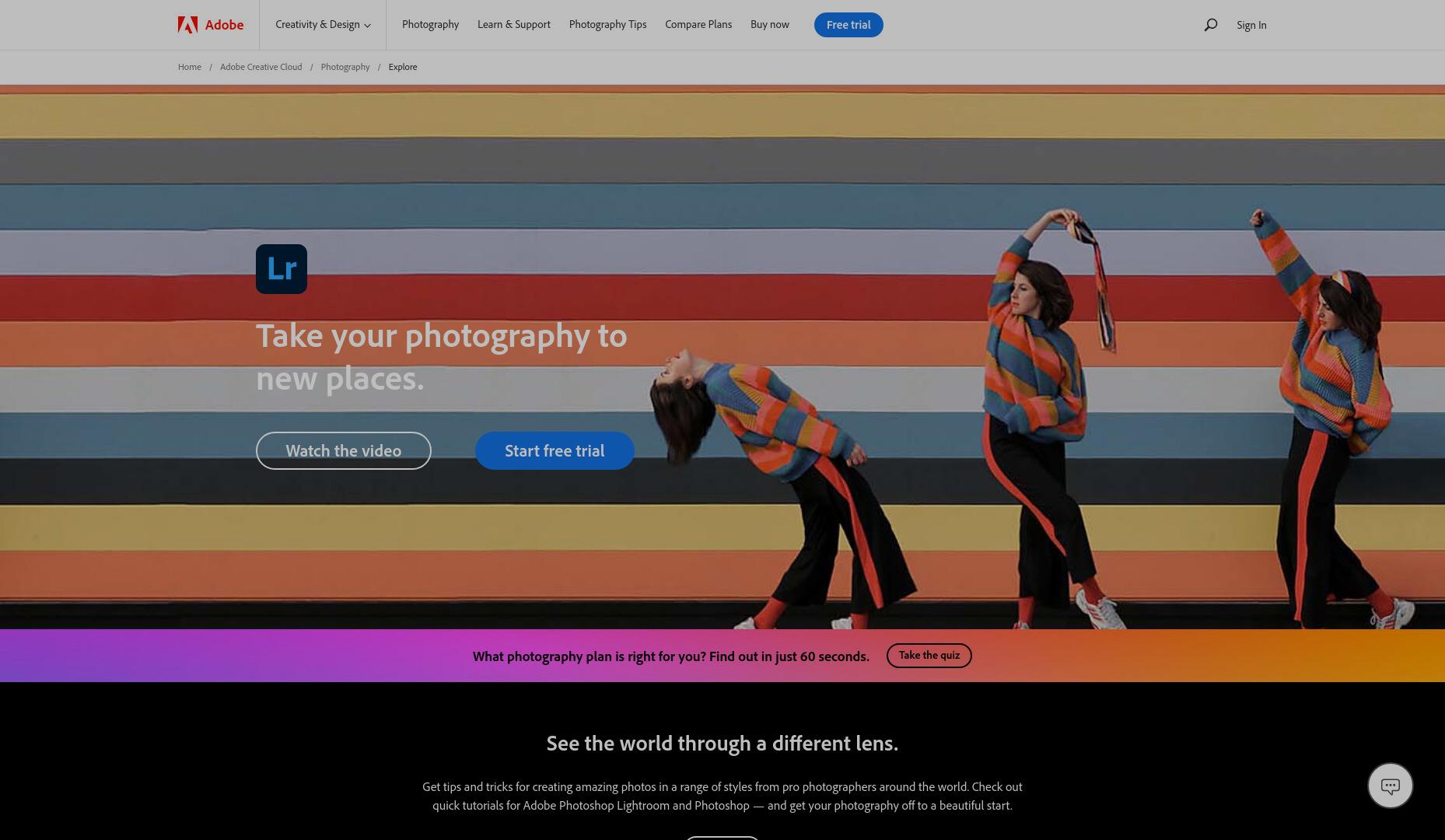
Task: Click 'See the world through a different lens.' heading
Action: pyautogui.click(x=722, y=744)
